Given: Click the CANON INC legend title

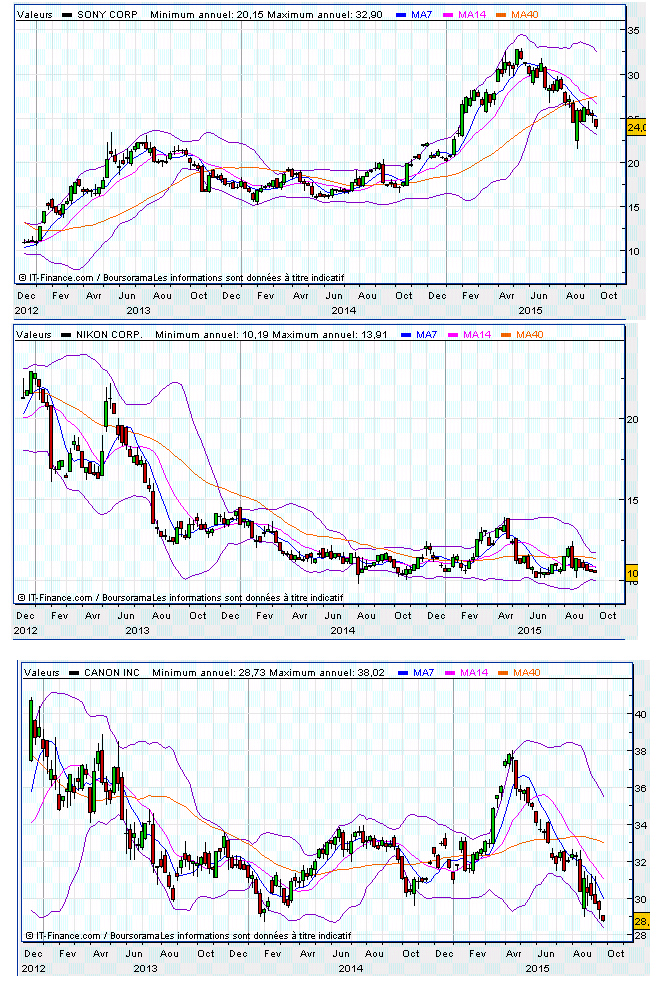Looking at the screenshot, I should pos(112,673).
